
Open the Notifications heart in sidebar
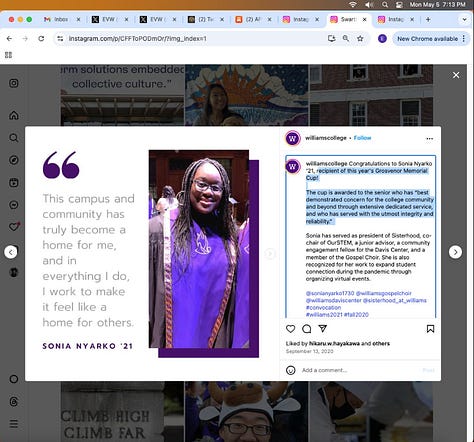point(14,227)
